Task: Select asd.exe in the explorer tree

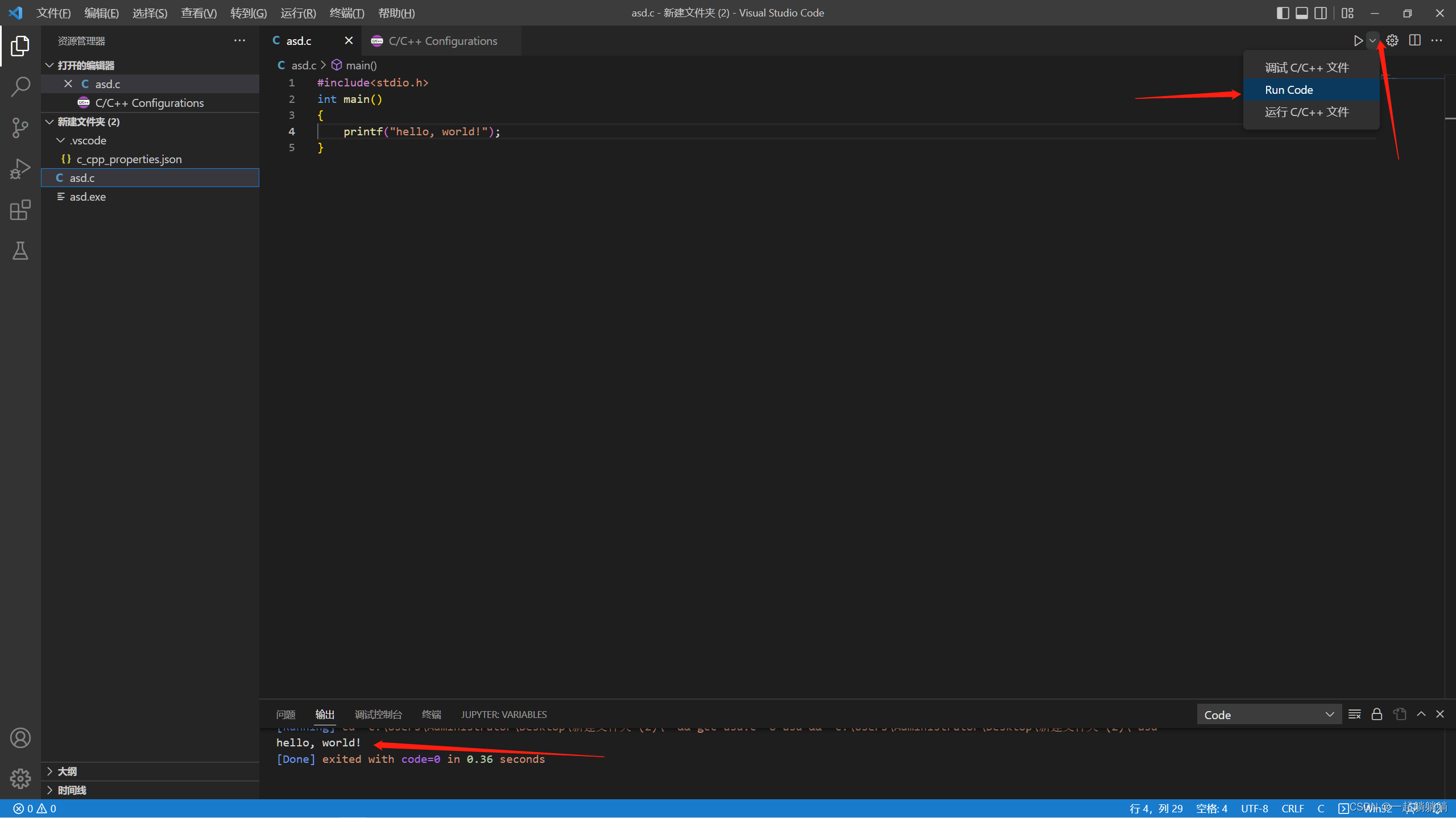Action: [88, 196]
